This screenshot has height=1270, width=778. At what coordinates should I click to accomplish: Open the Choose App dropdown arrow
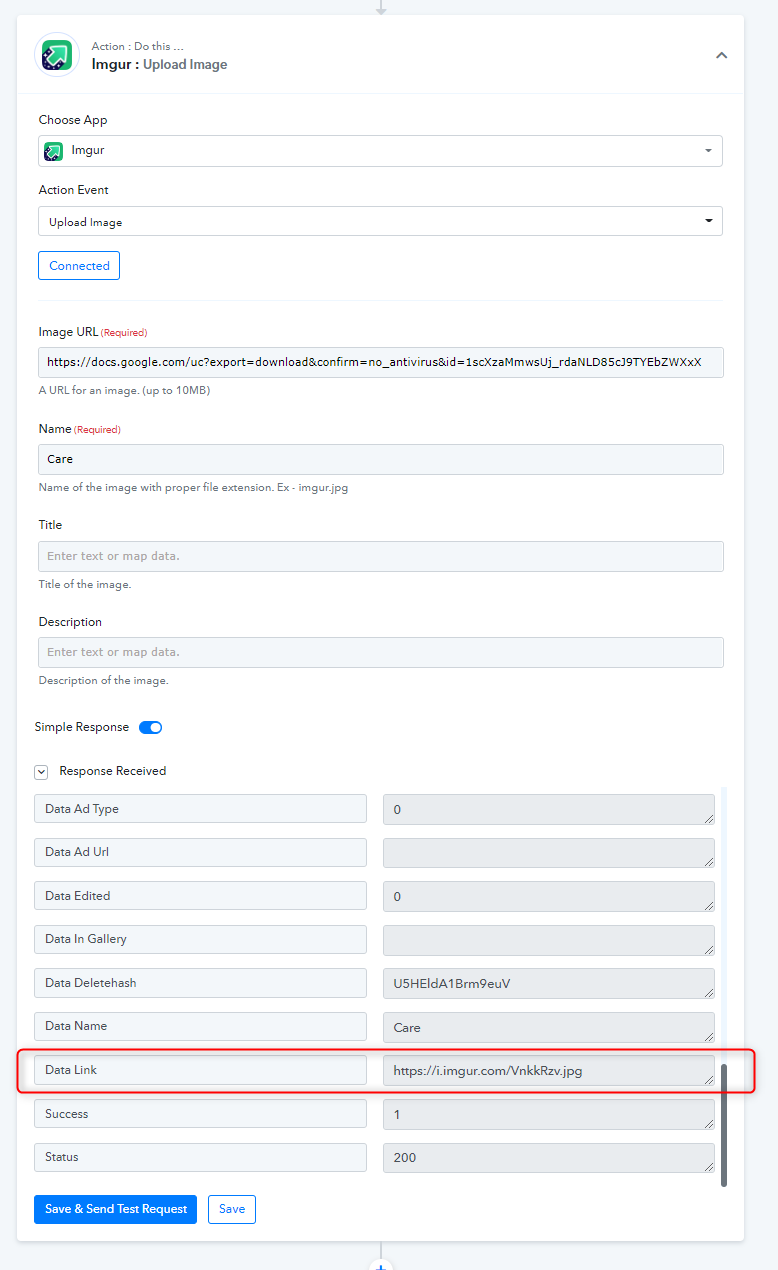click(x=708, y=151)
